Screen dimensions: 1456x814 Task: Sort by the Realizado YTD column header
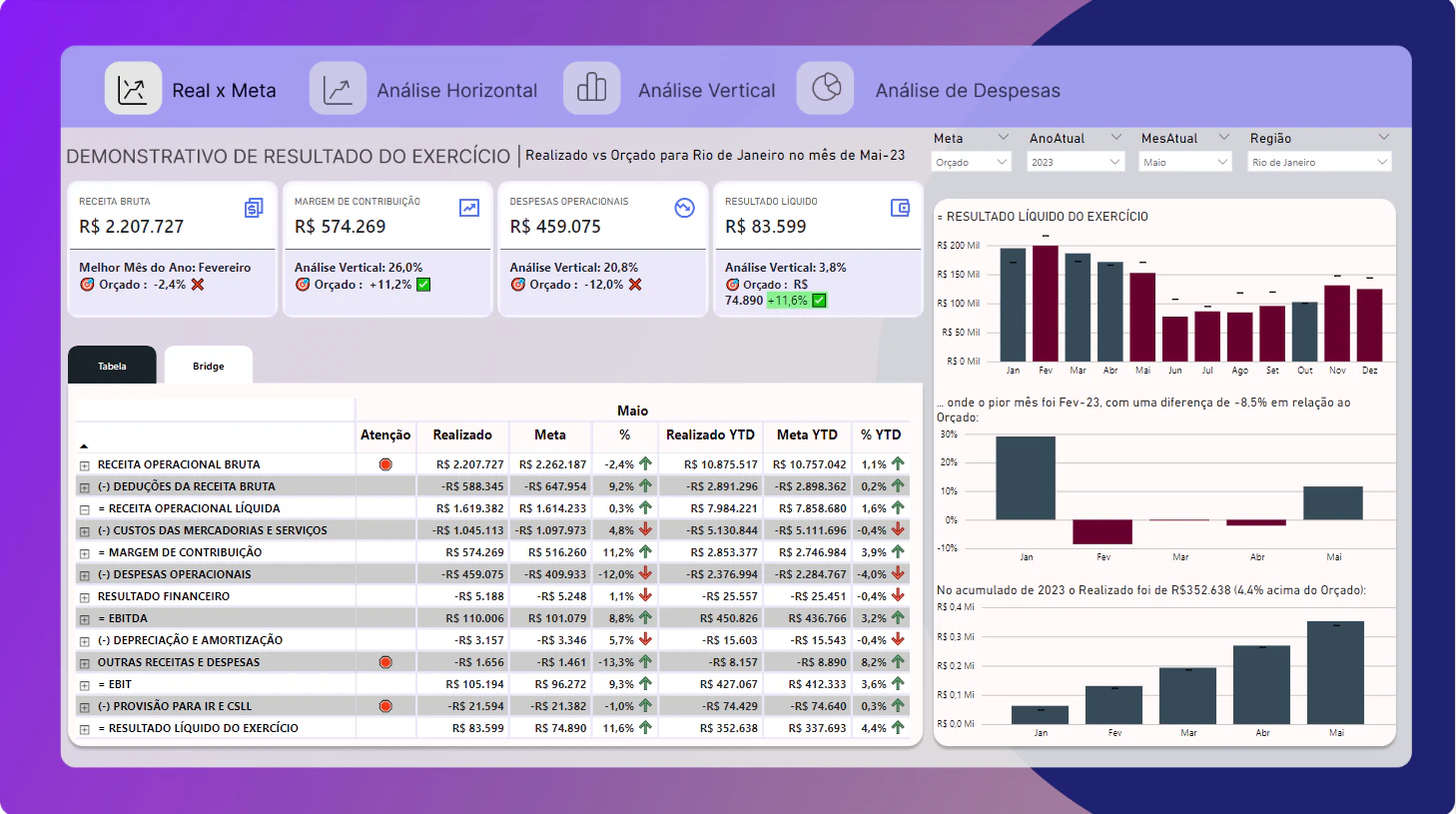point(711,434)
